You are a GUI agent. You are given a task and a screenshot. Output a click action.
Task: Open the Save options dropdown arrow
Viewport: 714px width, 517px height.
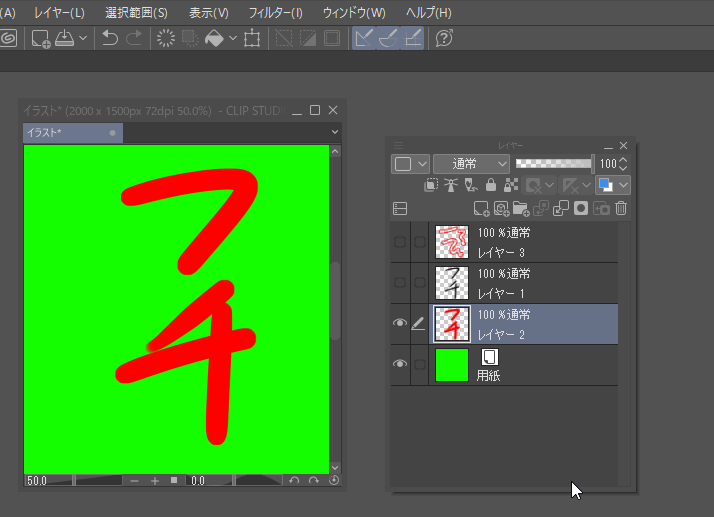83,38
